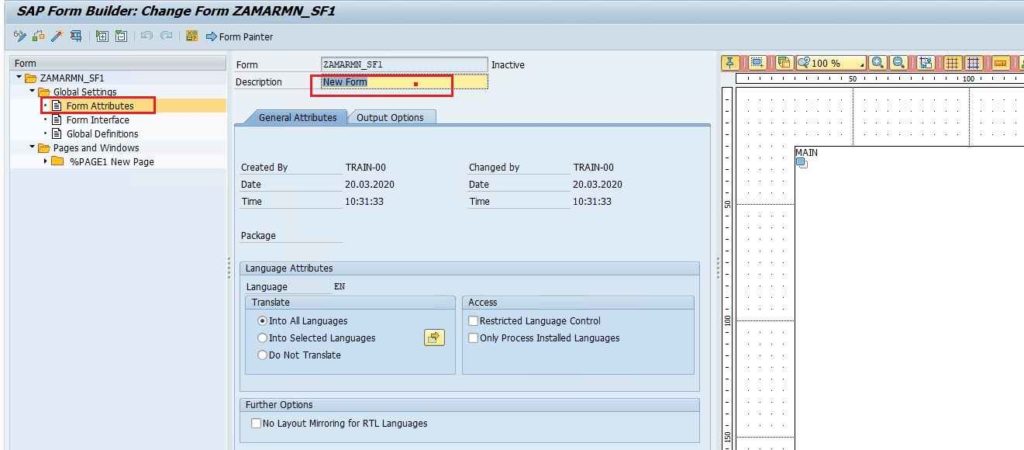
Task: Enable Only Process Installed Languages checkbox
Action: pyautogui.click(x=473, y=338)
